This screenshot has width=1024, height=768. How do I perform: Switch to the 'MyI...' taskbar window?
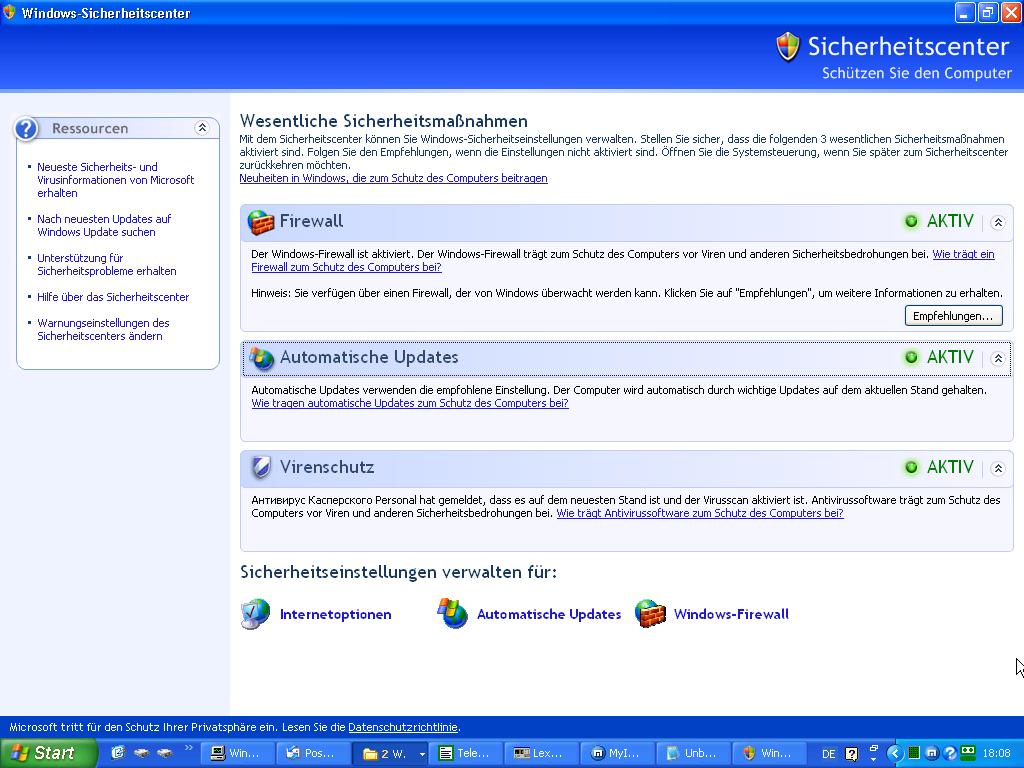tap(616, 753)
